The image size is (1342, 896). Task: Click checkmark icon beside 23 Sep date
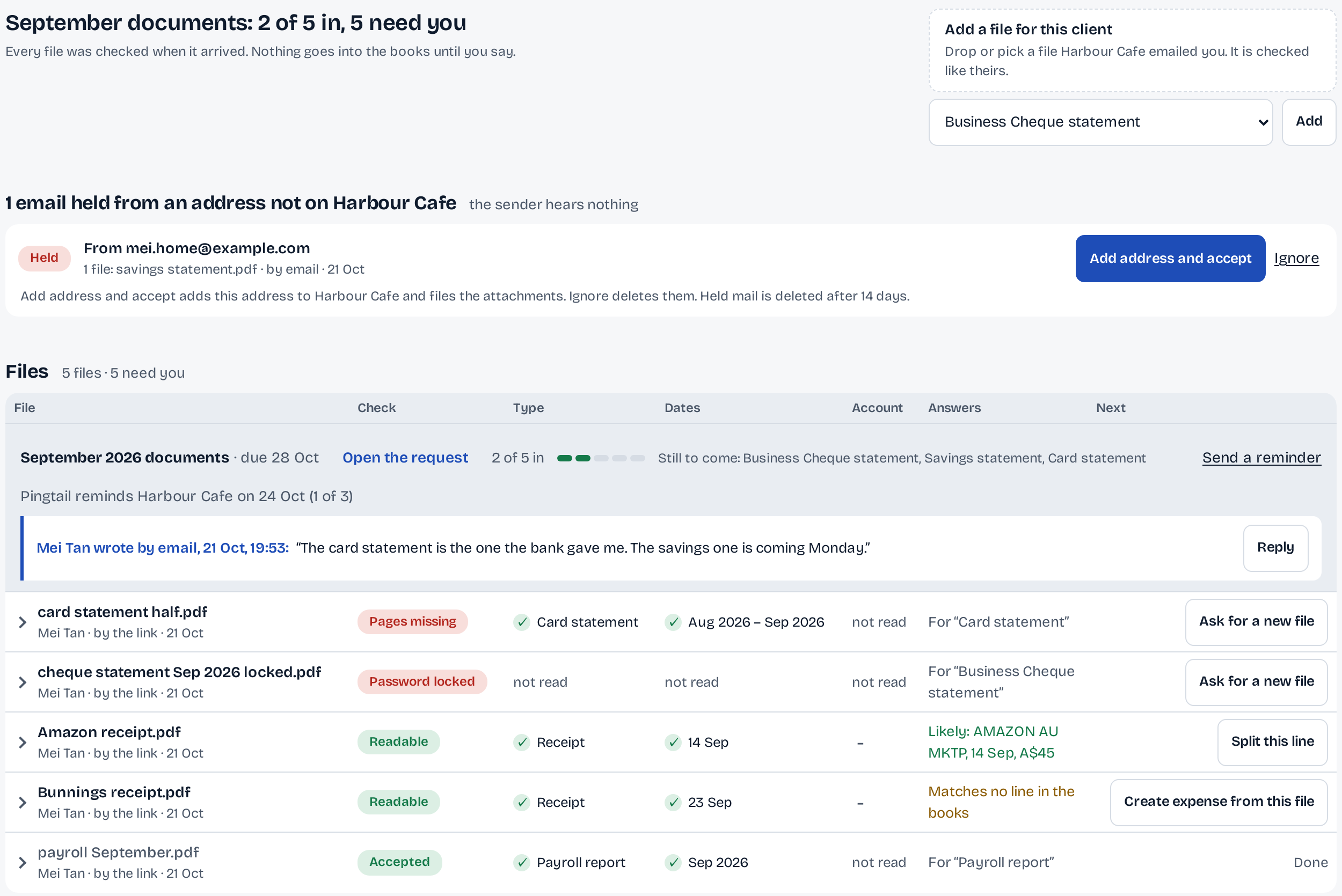pos(673,802)
